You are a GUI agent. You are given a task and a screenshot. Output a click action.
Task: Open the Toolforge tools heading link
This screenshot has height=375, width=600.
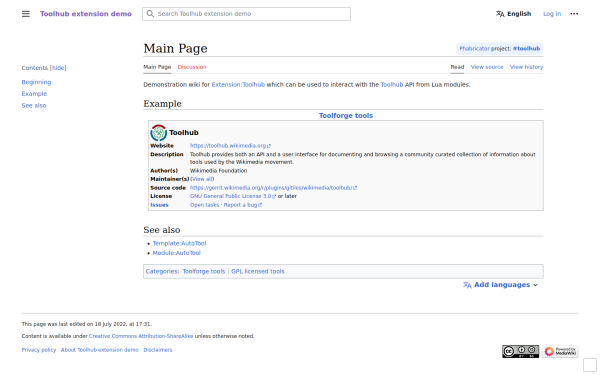point(346,116)
